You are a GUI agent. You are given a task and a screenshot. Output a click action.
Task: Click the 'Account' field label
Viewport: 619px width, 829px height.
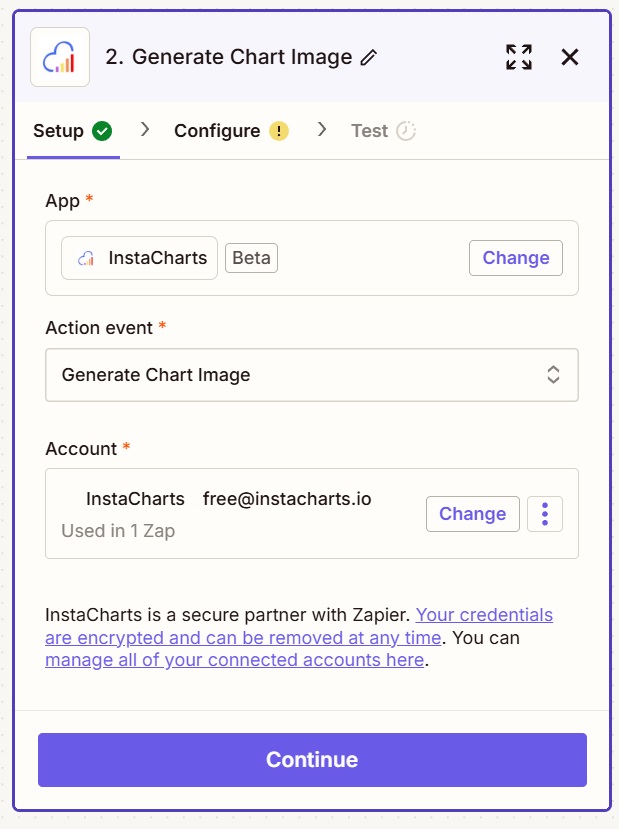pos(81,449)
